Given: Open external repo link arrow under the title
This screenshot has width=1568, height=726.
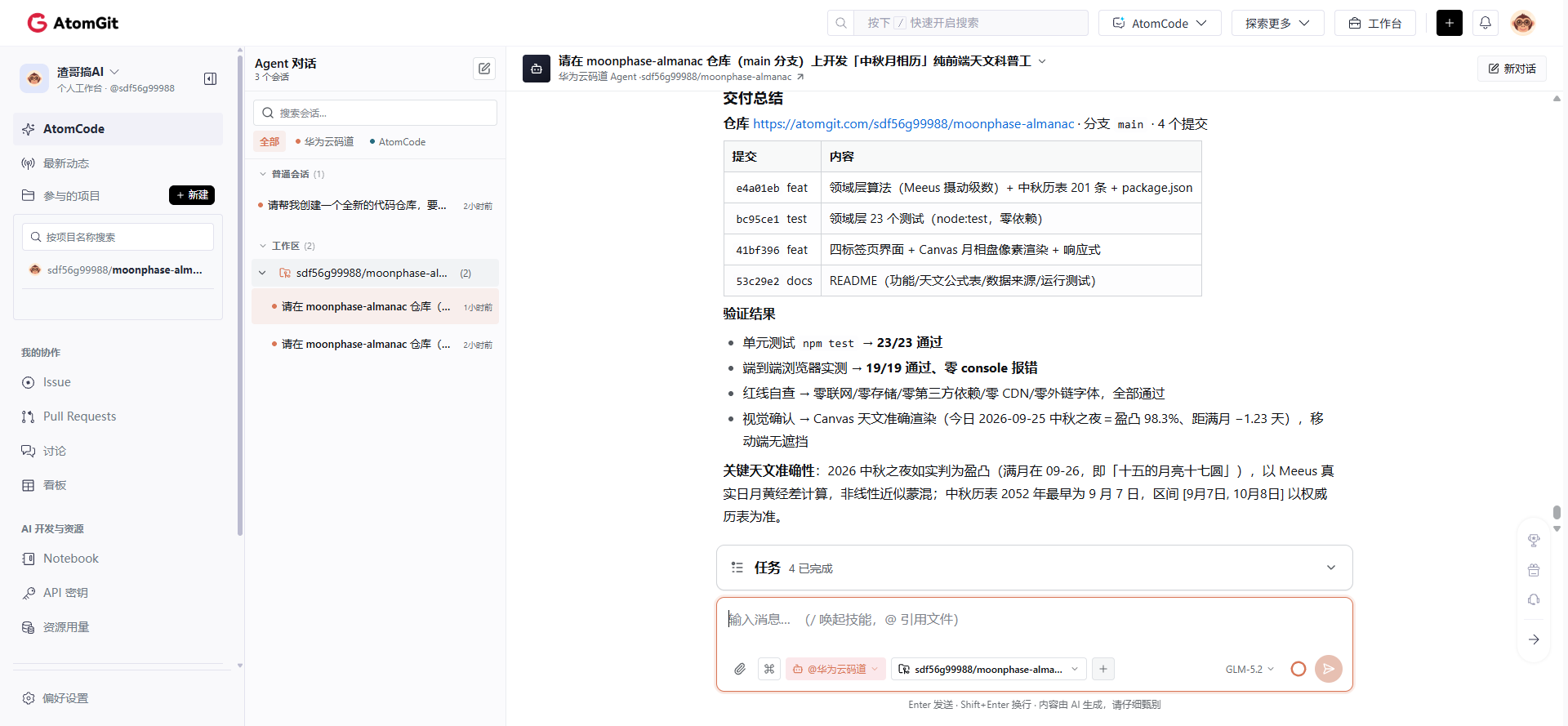Looking at the screenshot, I should (800, 77).
